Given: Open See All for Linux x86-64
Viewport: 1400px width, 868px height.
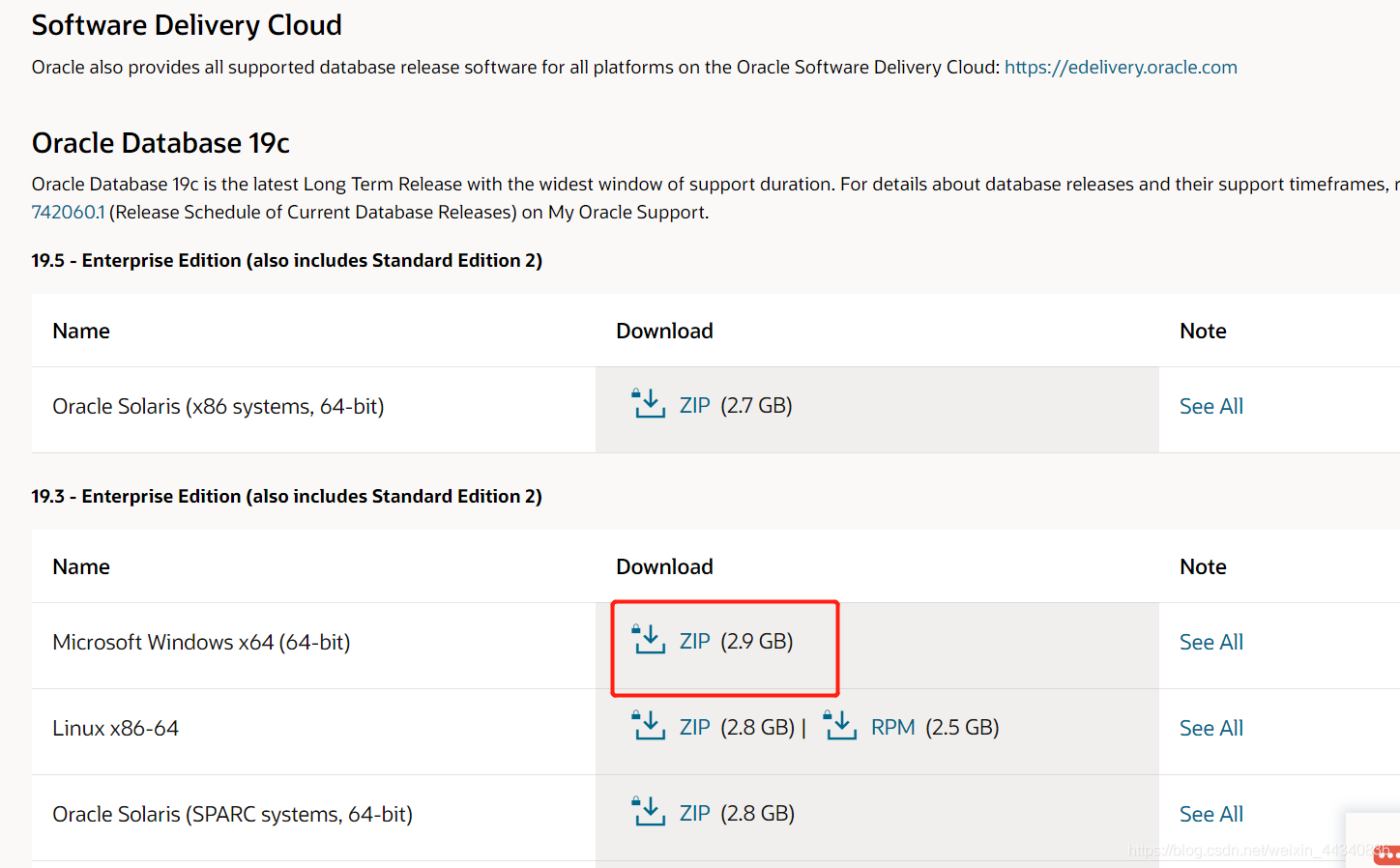Looking at the screenshot, I should 1211,728.
